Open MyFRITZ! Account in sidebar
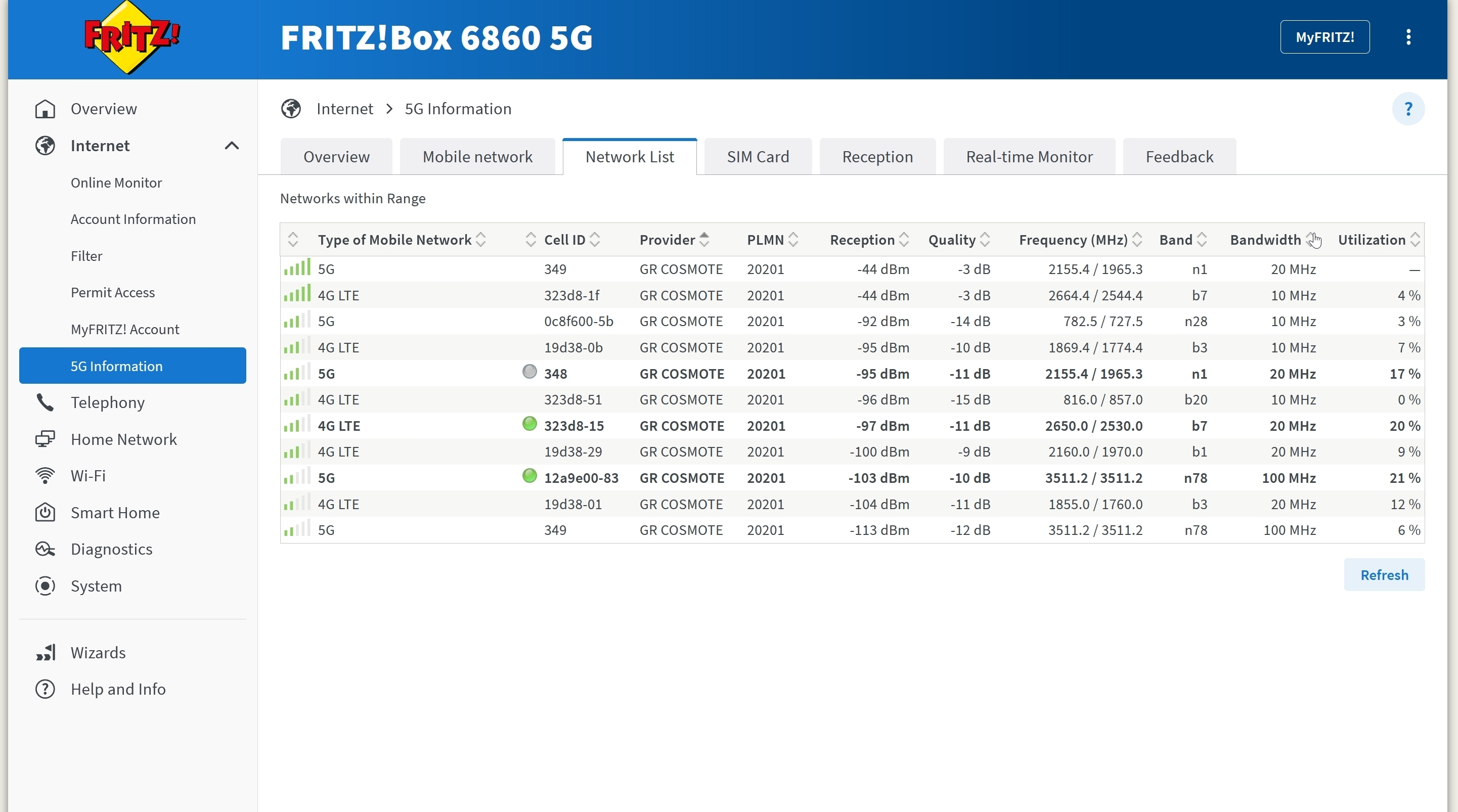Viewport: 1458px width, 812px height. (x=125, y=329)
